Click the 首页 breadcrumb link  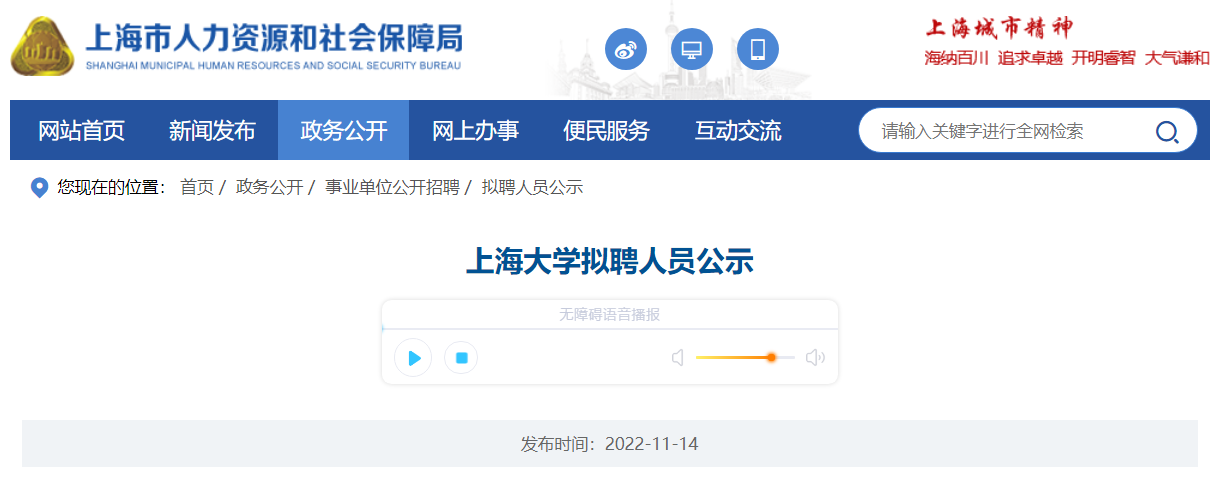197,187
